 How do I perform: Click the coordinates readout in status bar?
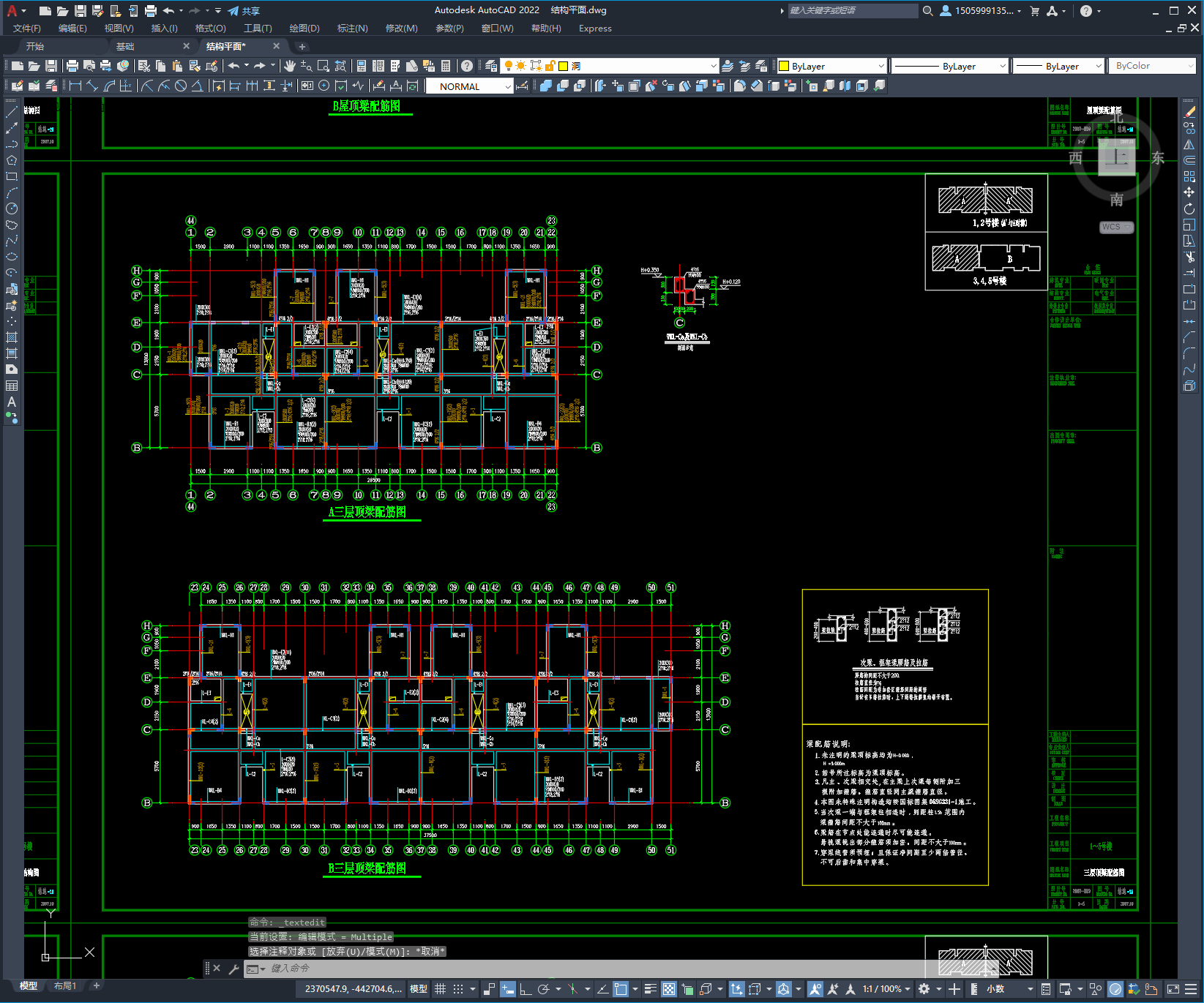[354, 989]
